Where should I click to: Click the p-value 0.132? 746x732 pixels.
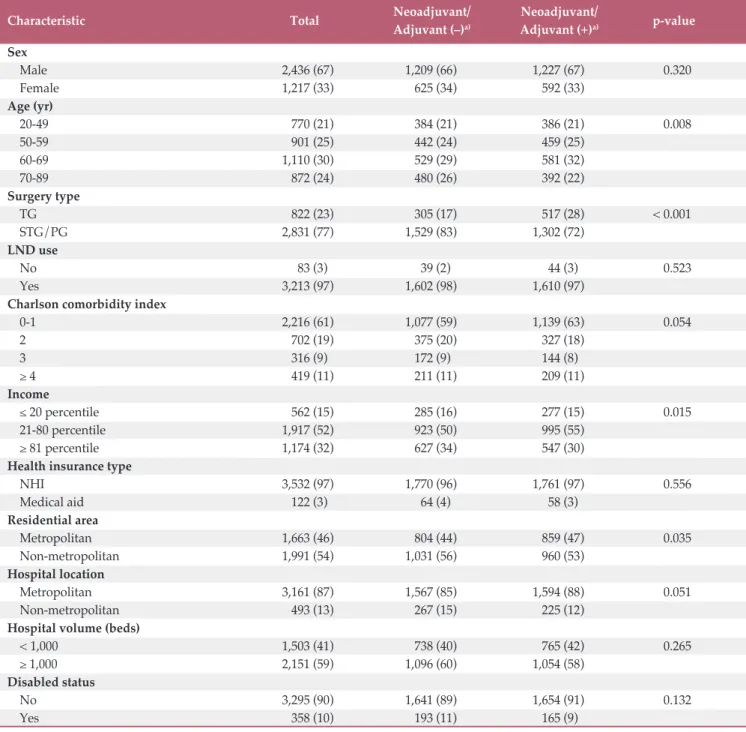677,700
